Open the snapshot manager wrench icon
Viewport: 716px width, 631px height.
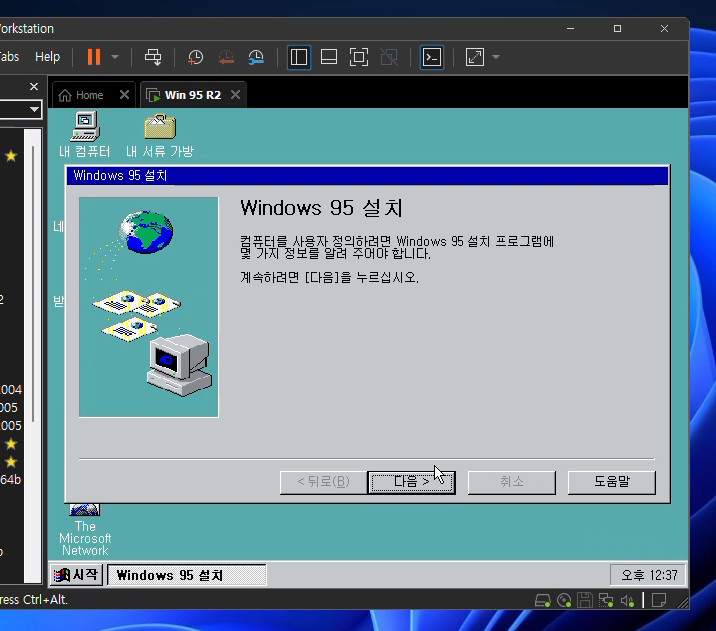click(256, 57)
